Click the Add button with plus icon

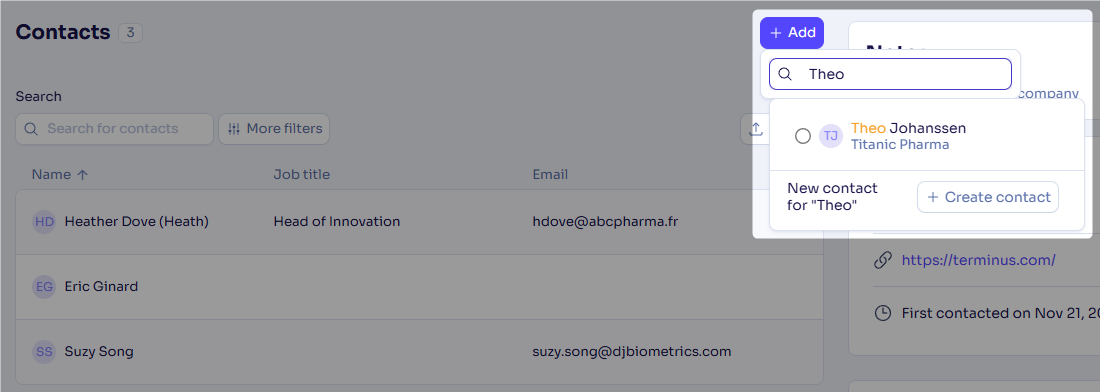click(791, 33)
